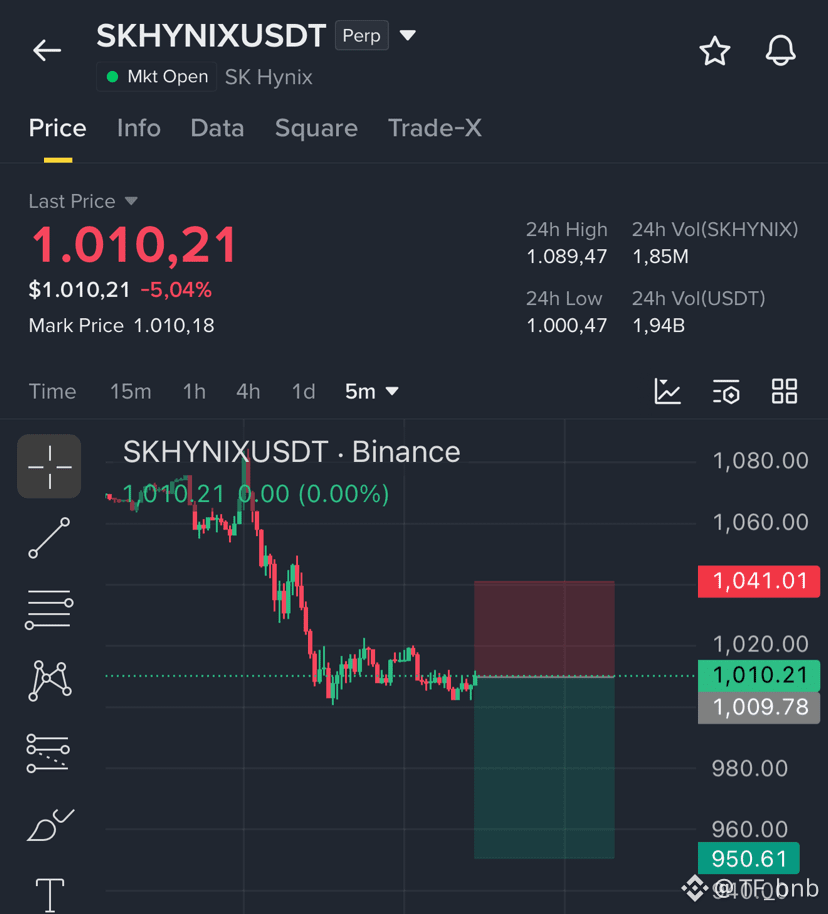Click the green take-profit zone on chart

tap(544, 767)
